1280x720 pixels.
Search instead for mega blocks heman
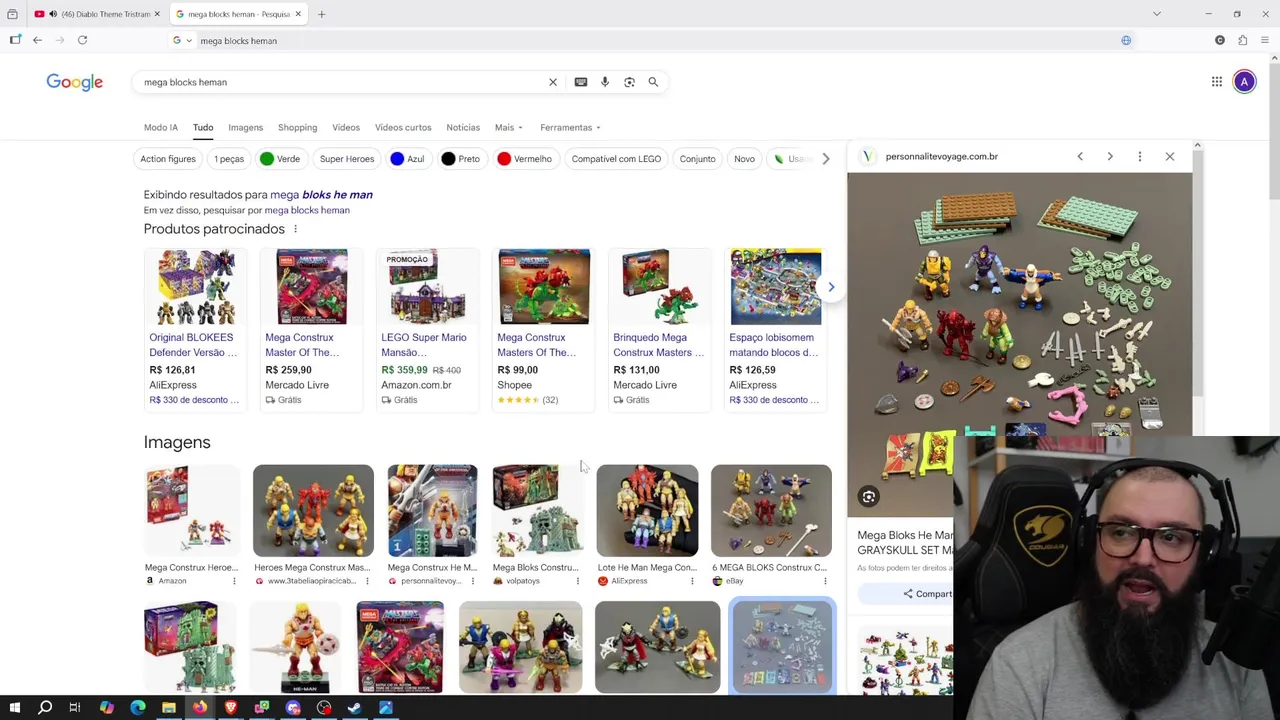307,211
